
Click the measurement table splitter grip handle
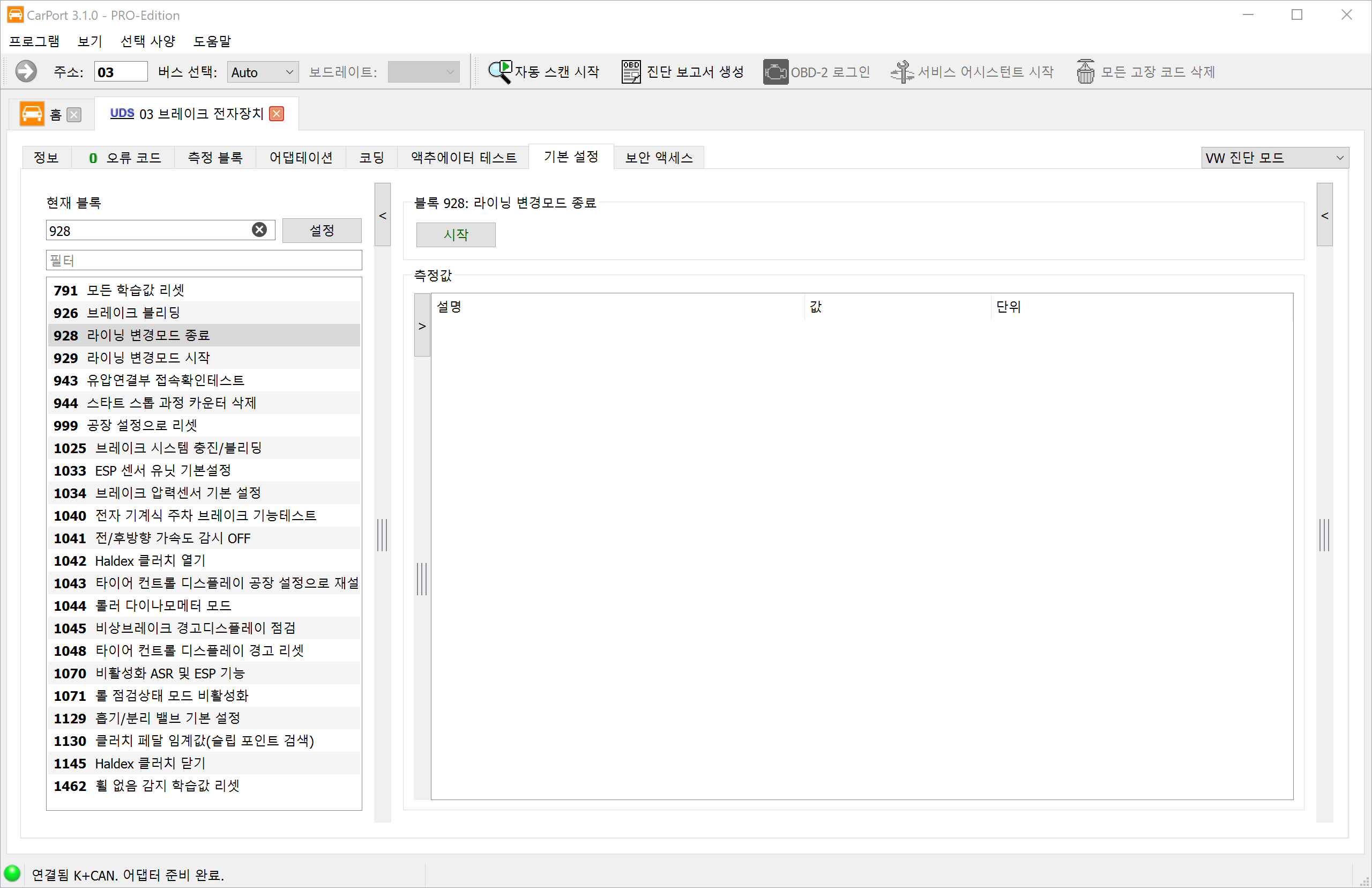(422, 579)
